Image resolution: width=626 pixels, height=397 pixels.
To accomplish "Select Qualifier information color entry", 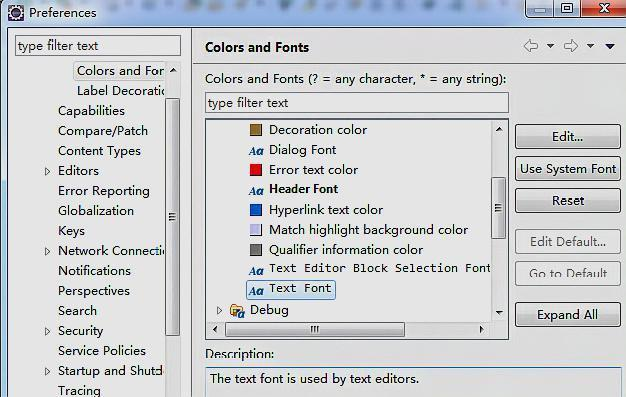I will point(346,250).
